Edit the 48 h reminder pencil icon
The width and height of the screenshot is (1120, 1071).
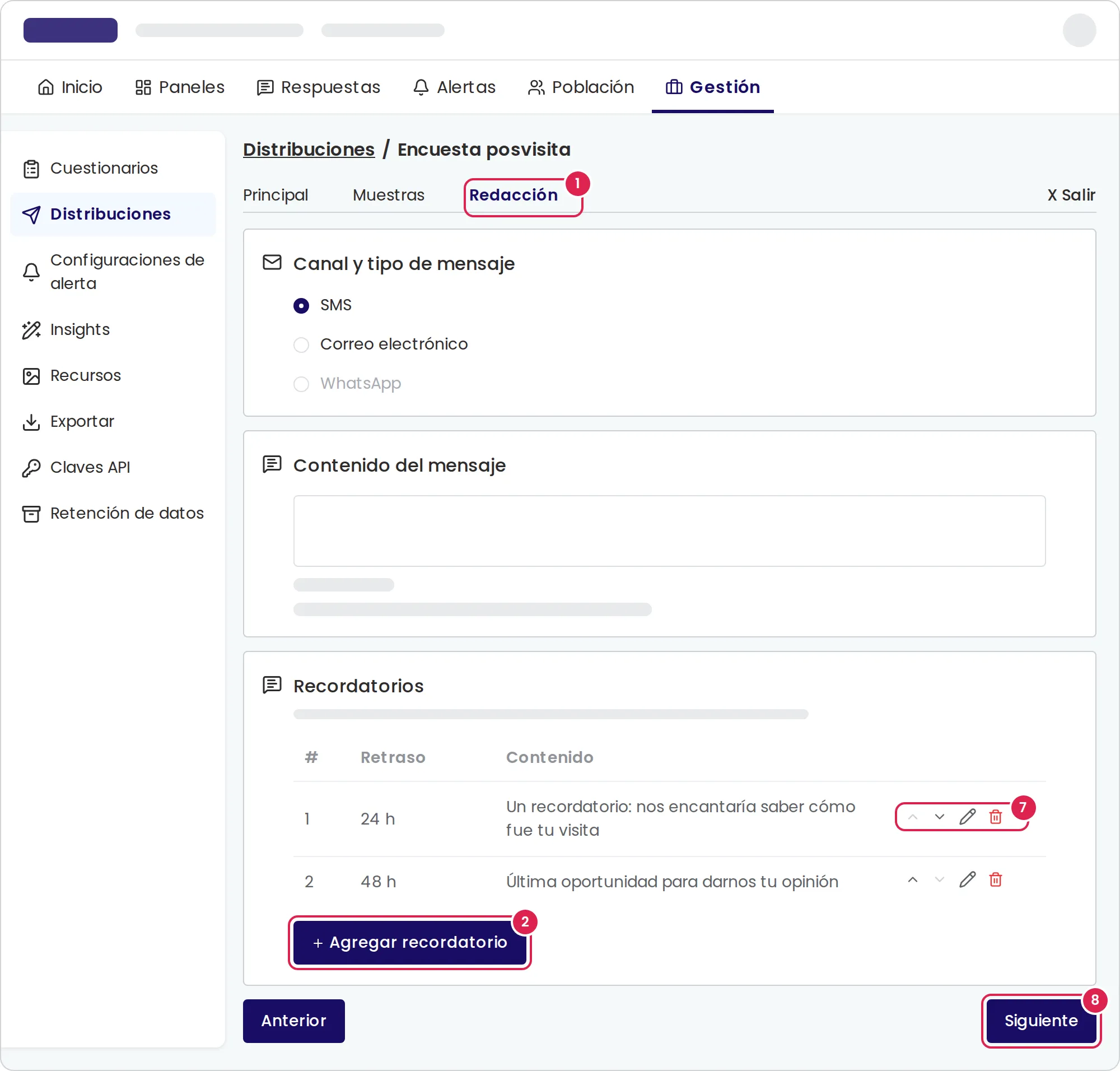(x=968, y=880)
